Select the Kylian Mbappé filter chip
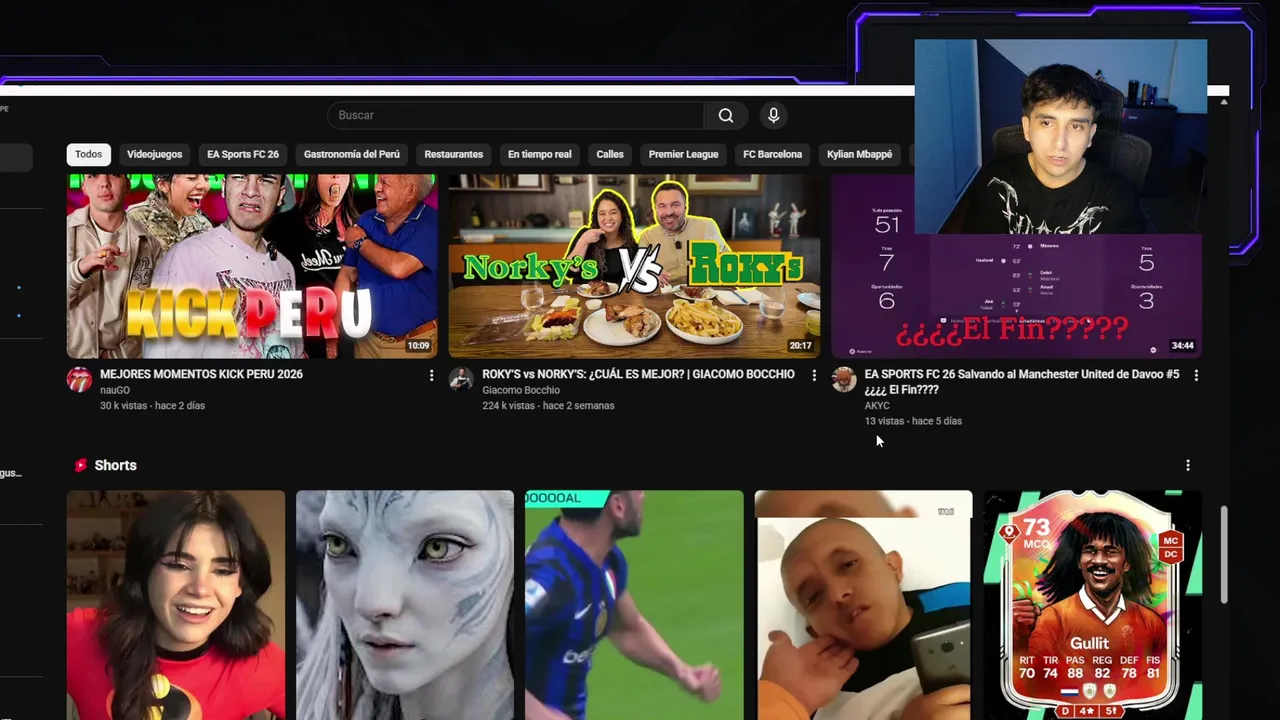 pos(859,154)
